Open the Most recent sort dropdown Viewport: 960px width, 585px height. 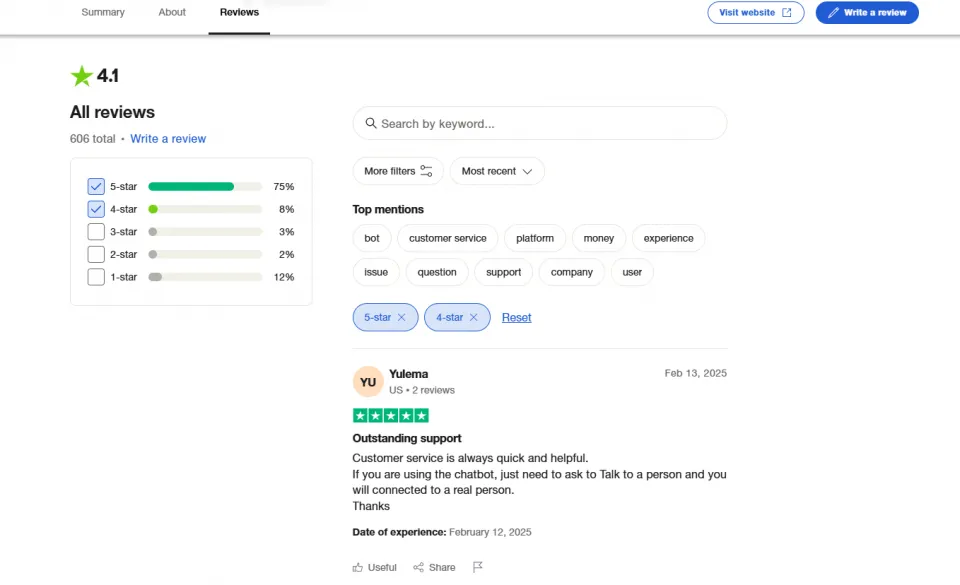coord(497,170)
